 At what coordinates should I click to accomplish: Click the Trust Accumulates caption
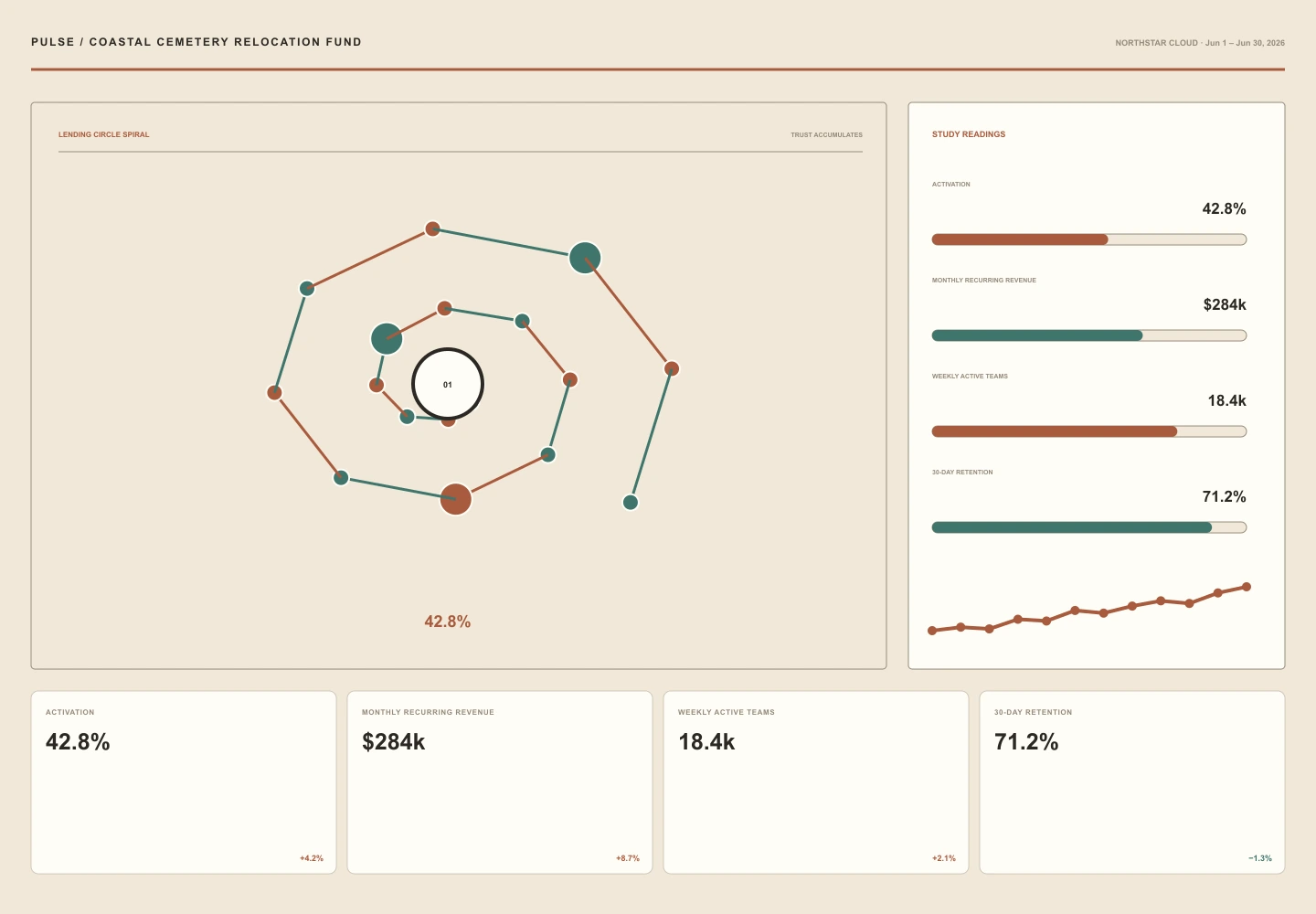pyautogui.click(x=827, y=135)
